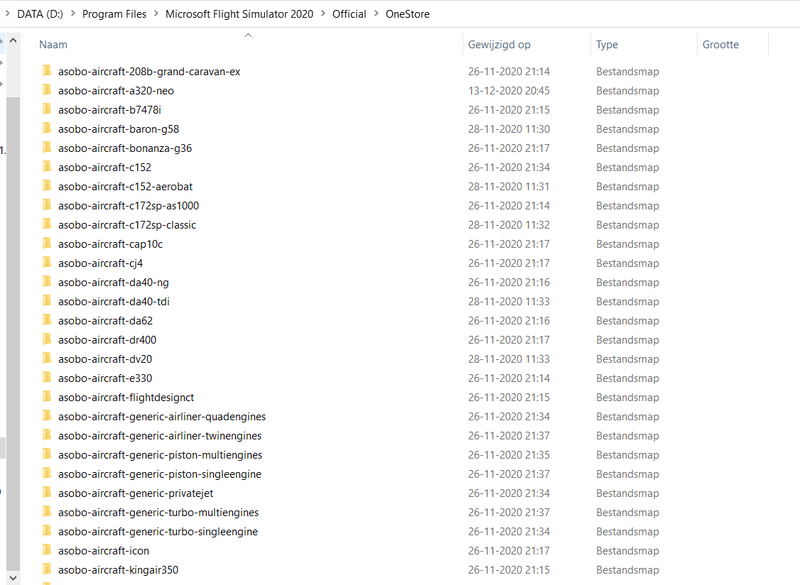Click folder icon of generic-airliner-twinengines
The height and width of the screenshot is (585, 800).
(47, 436)
